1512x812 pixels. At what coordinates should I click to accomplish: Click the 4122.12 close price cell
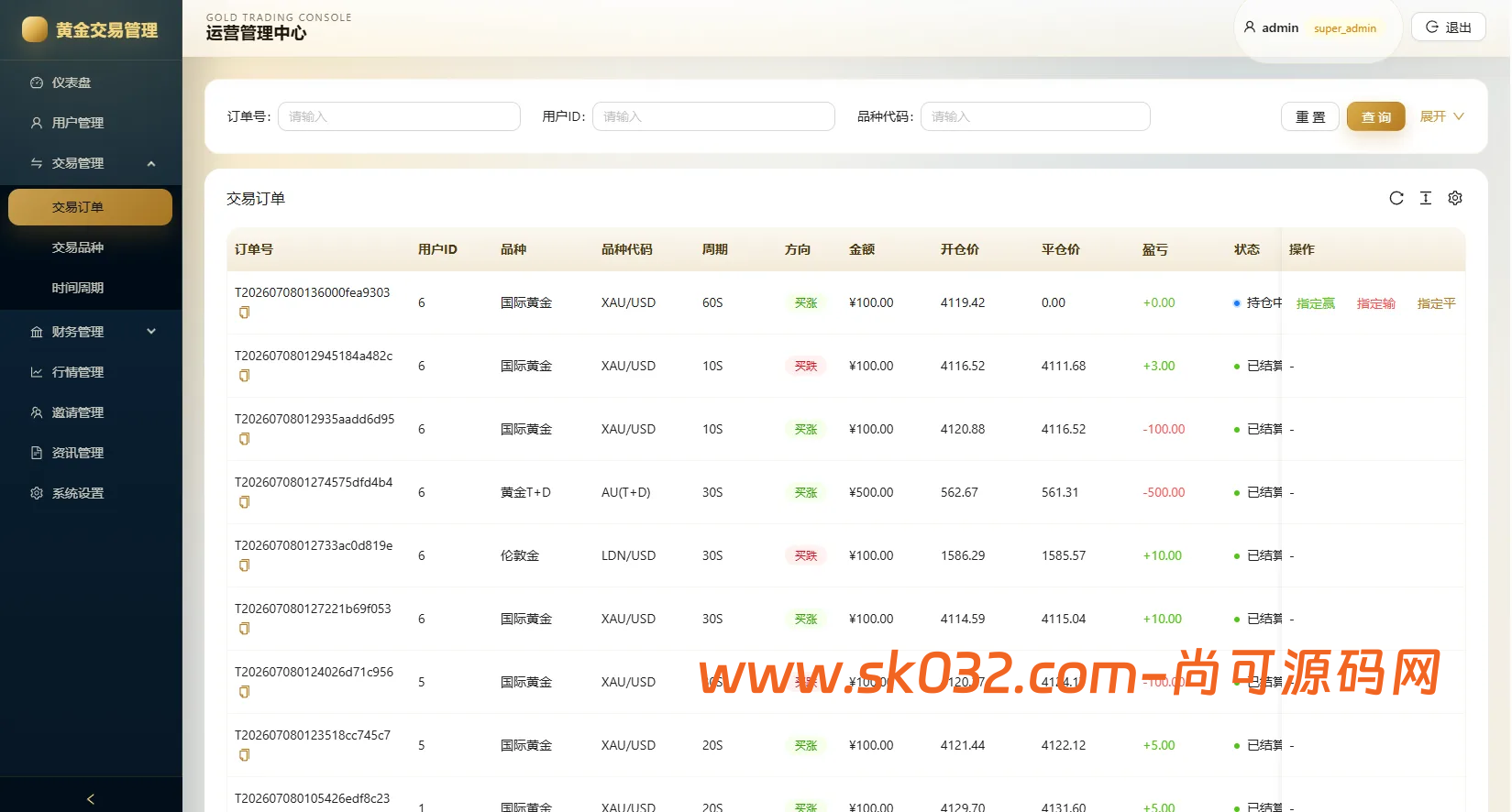[1064, 745]
